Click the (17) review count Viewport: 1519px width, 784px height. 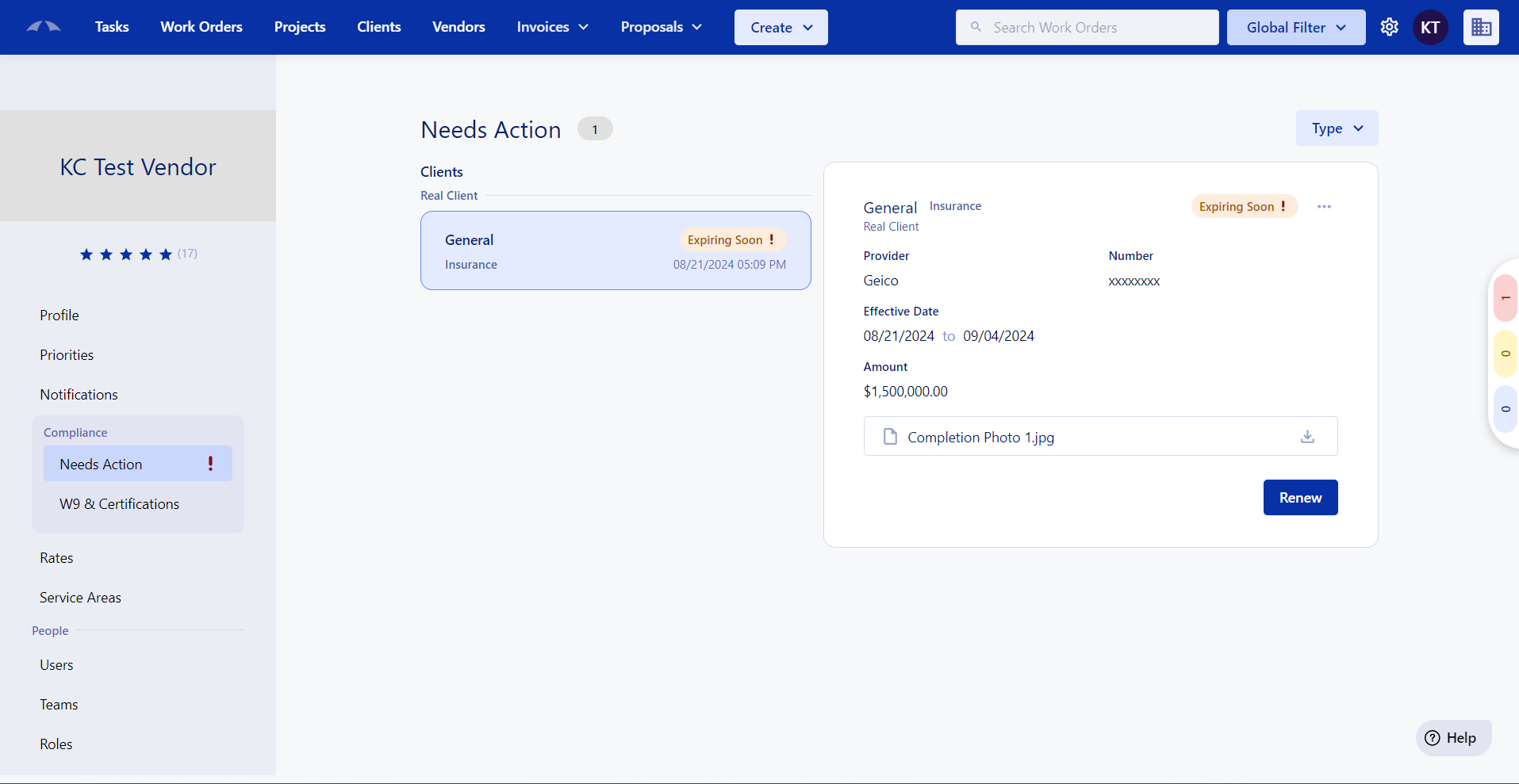tap(187, 254)
